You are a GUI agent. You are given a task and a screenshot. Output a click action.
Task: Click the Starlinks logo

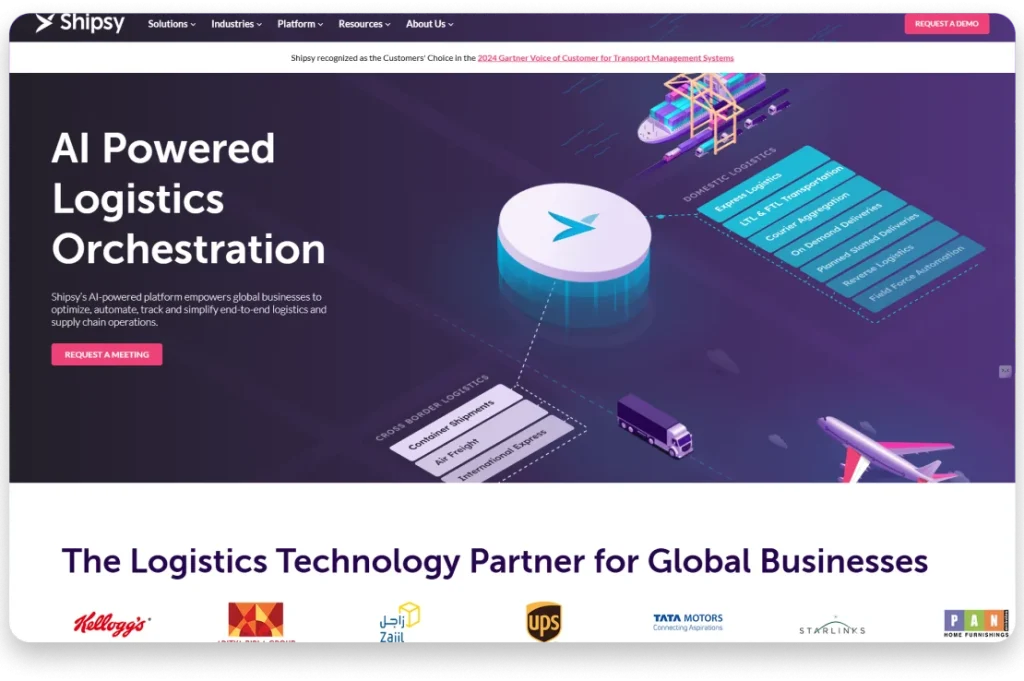point(832,626)
